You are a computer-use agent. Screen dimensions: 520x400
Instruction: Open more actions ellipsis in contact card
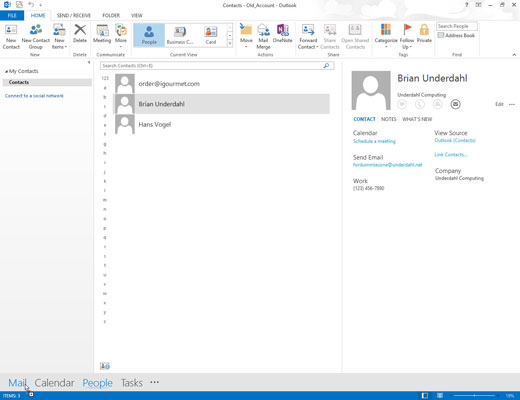coord(512,104)
